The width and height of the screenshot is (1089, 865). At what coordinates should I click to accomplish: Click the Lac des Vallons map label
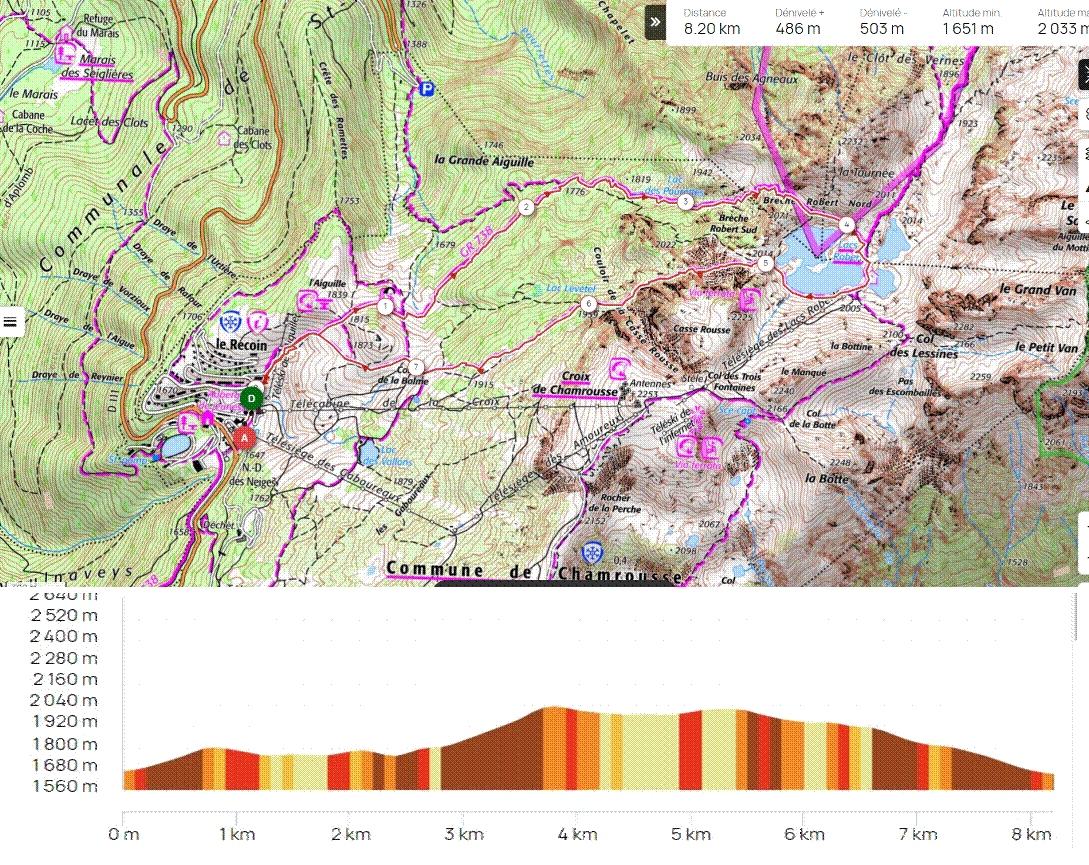387,455
